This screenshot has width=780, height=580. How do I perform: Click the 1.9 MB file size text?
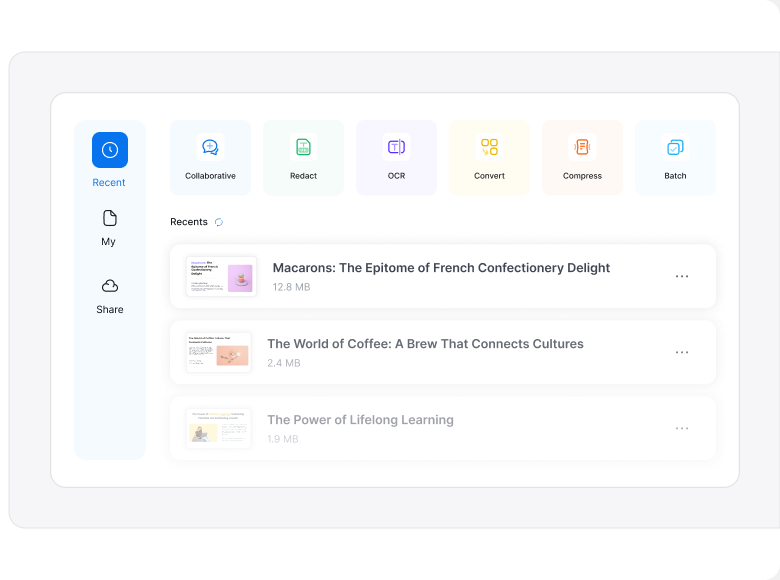[x=283, y=439]
